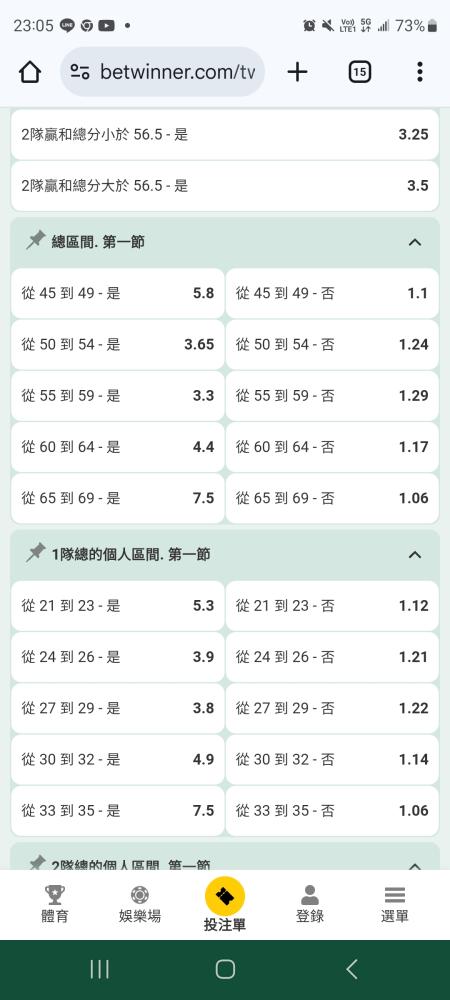Open a new tab with plus icon

(297, 72)
